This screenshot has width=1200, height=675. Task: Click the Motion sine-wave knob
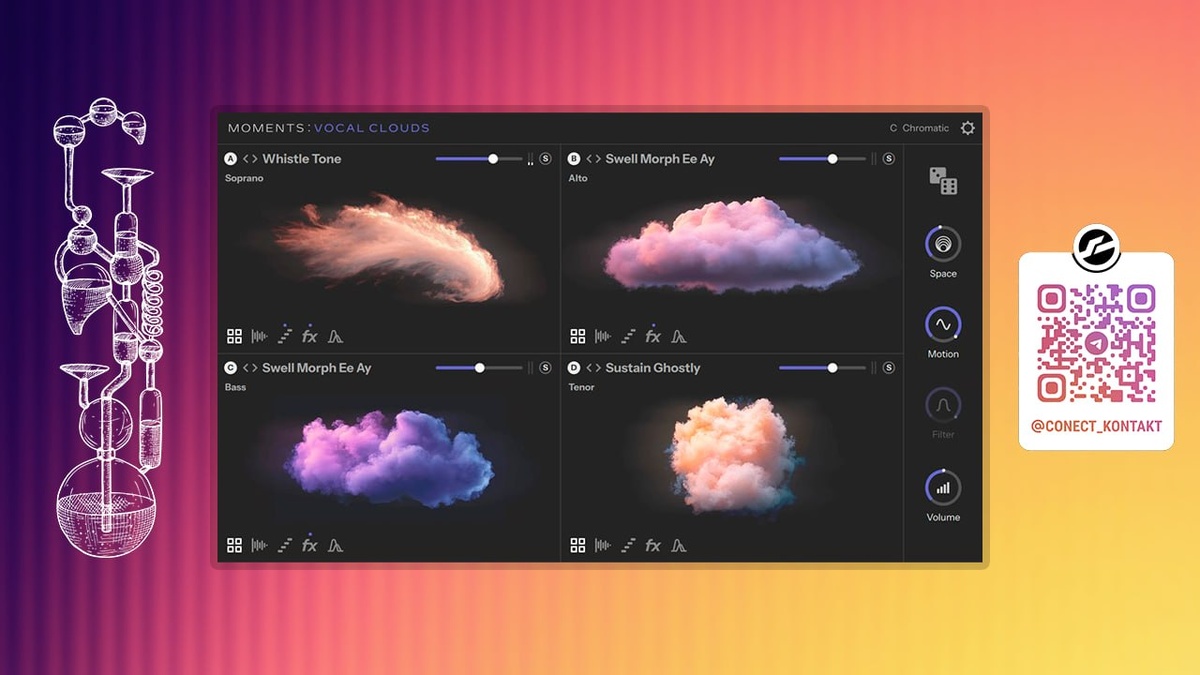pos(943,325)
